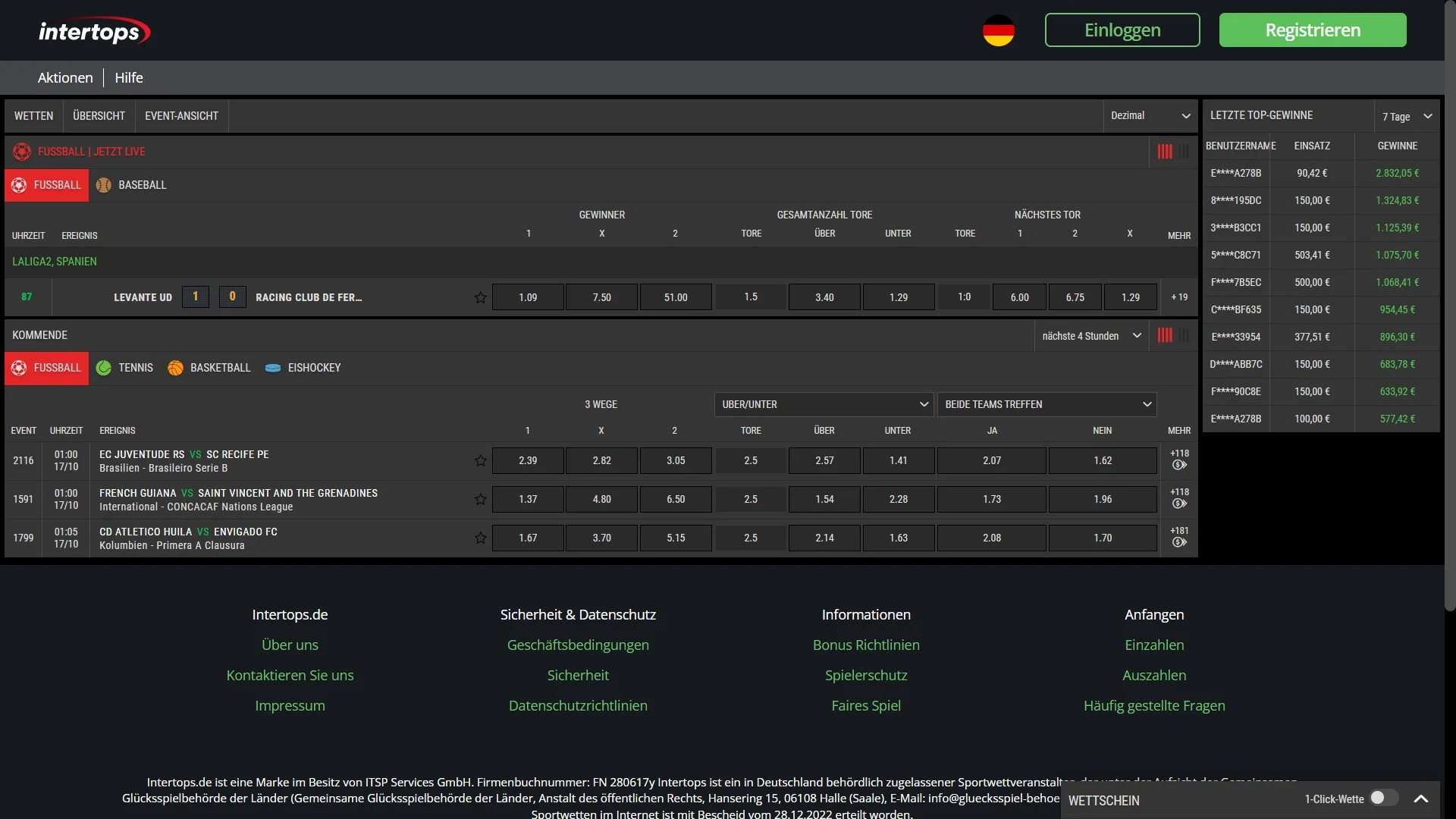The image size is (1456, 819).
Task: Open the Geschäftsbedingungen link
Action: point(578,645)
